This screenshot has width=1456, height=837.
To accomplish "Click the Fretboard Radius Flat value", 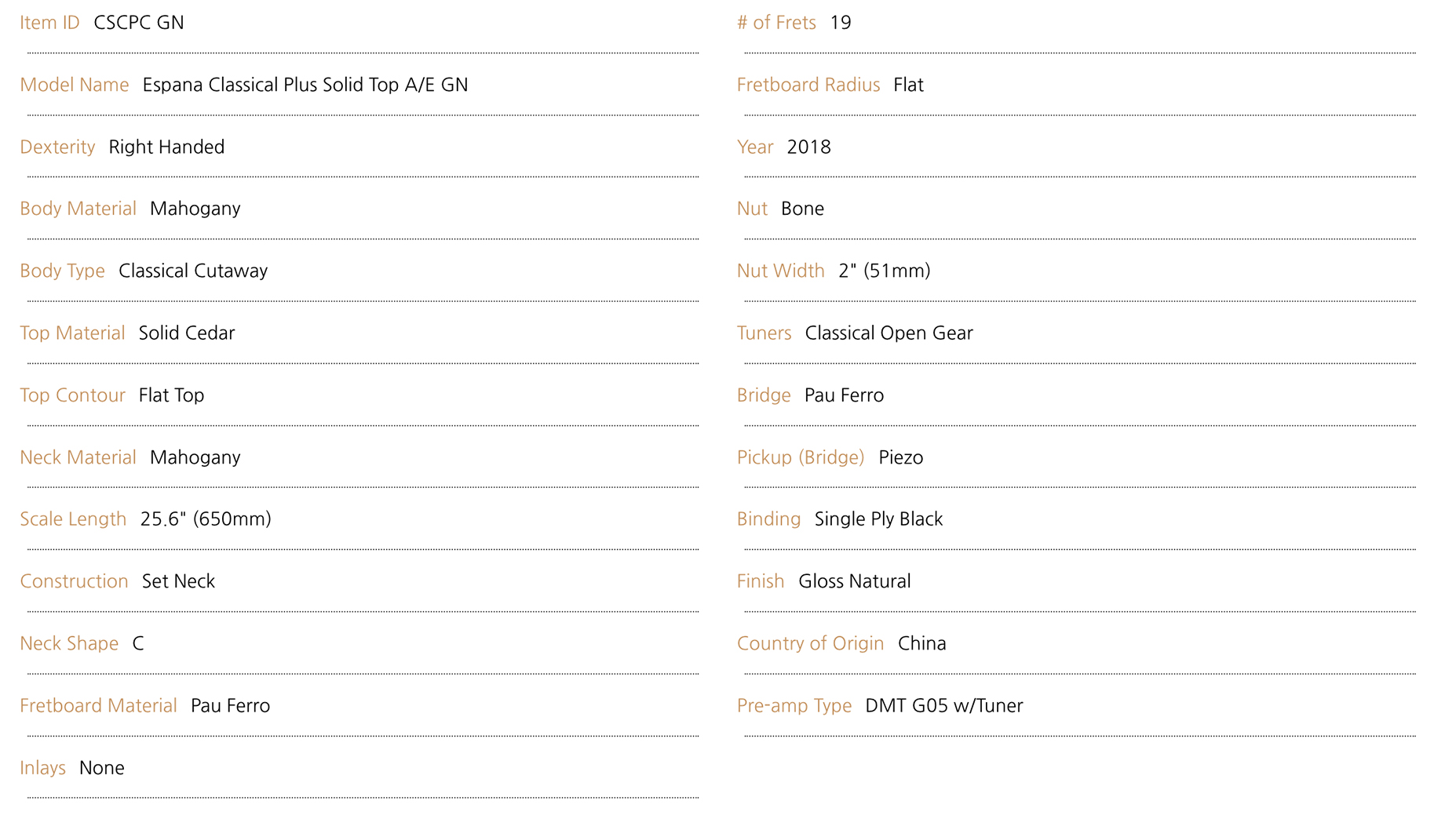I will pos(908,85).
